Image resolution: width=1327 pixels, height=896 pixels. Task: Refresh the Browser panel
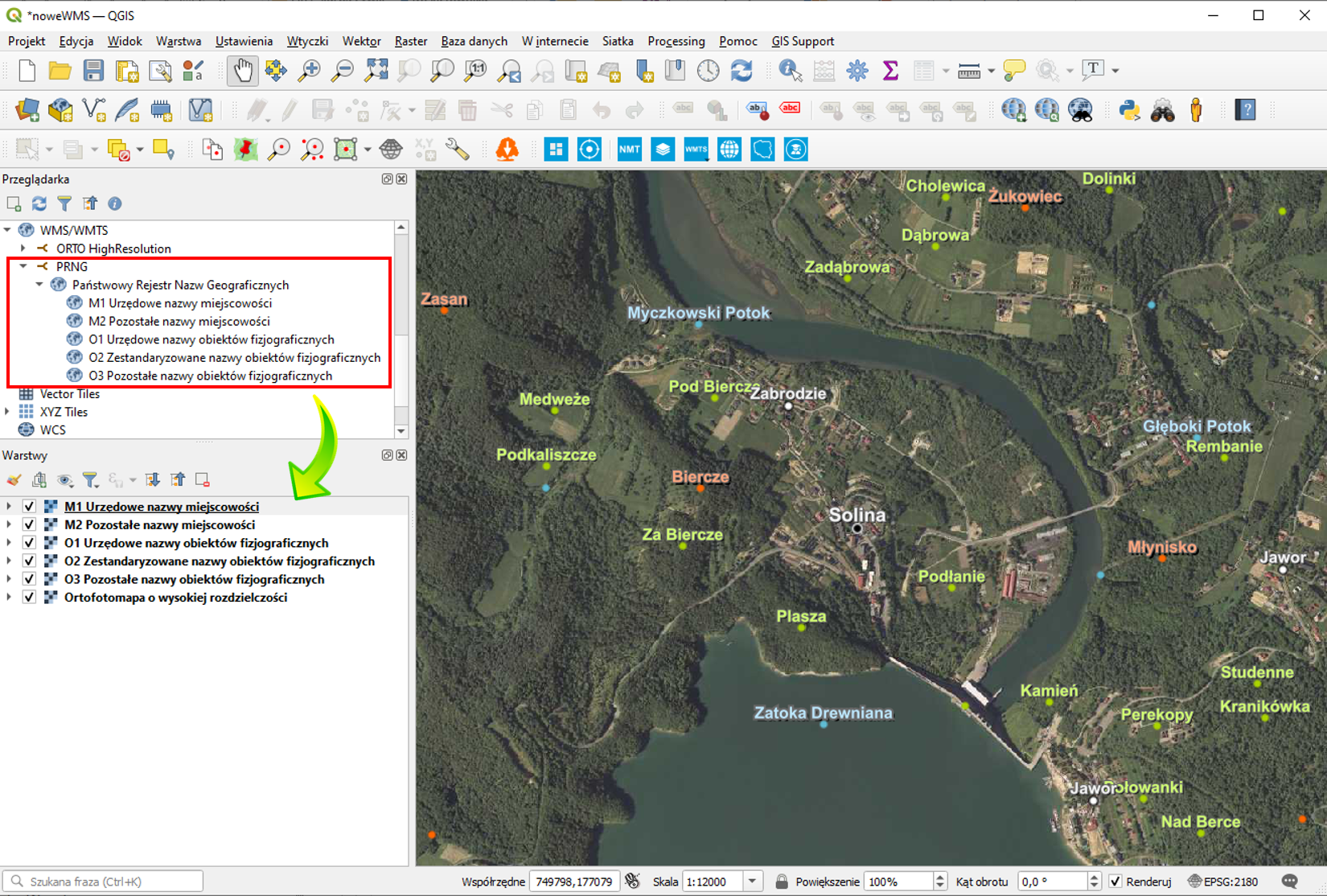click(39, 203)
